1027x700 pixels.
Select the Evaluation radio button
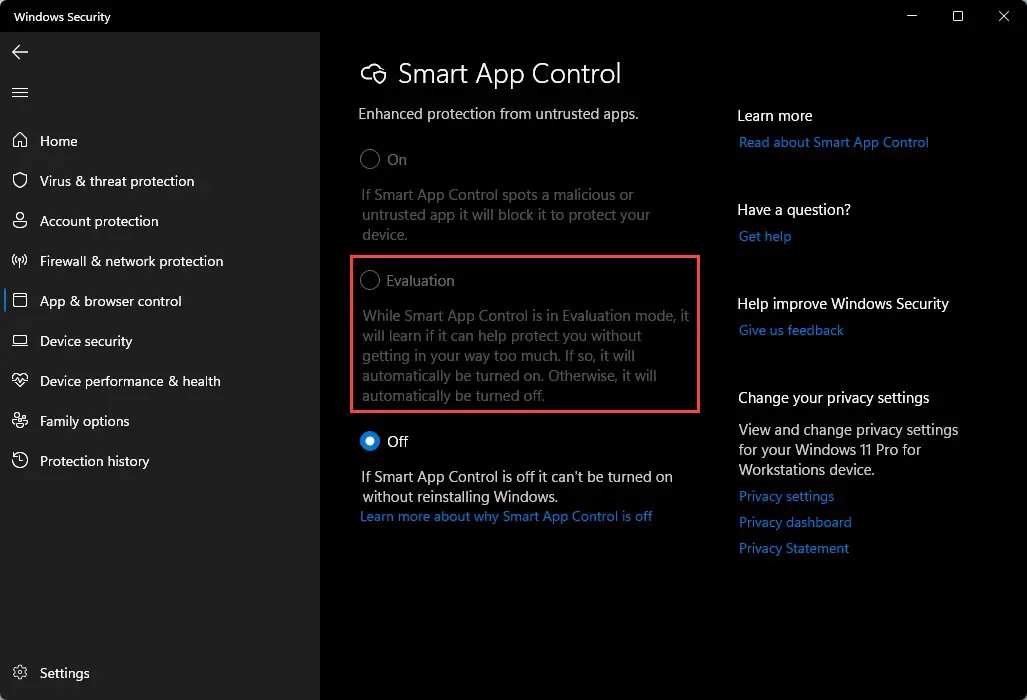(x=369, y=280)
